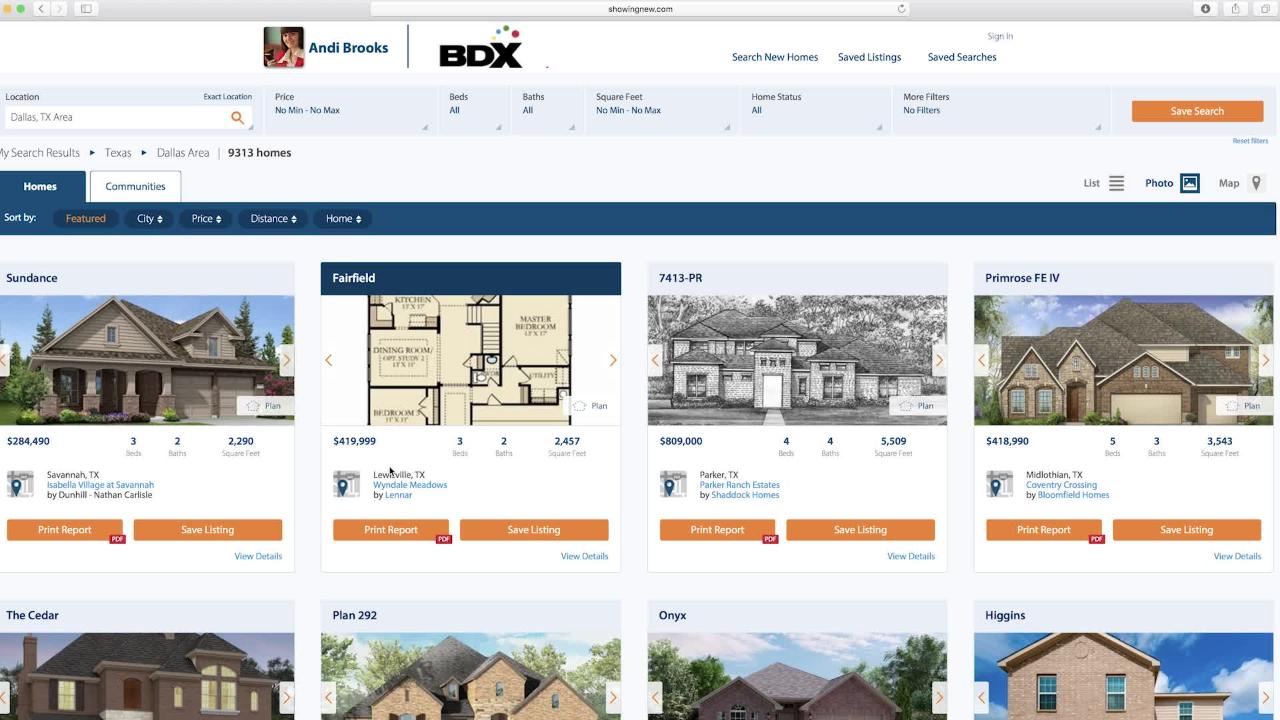Viewport: 1280px width, 720px height.
Task: Open Saved Searches menu
Action: pos(962,57)
